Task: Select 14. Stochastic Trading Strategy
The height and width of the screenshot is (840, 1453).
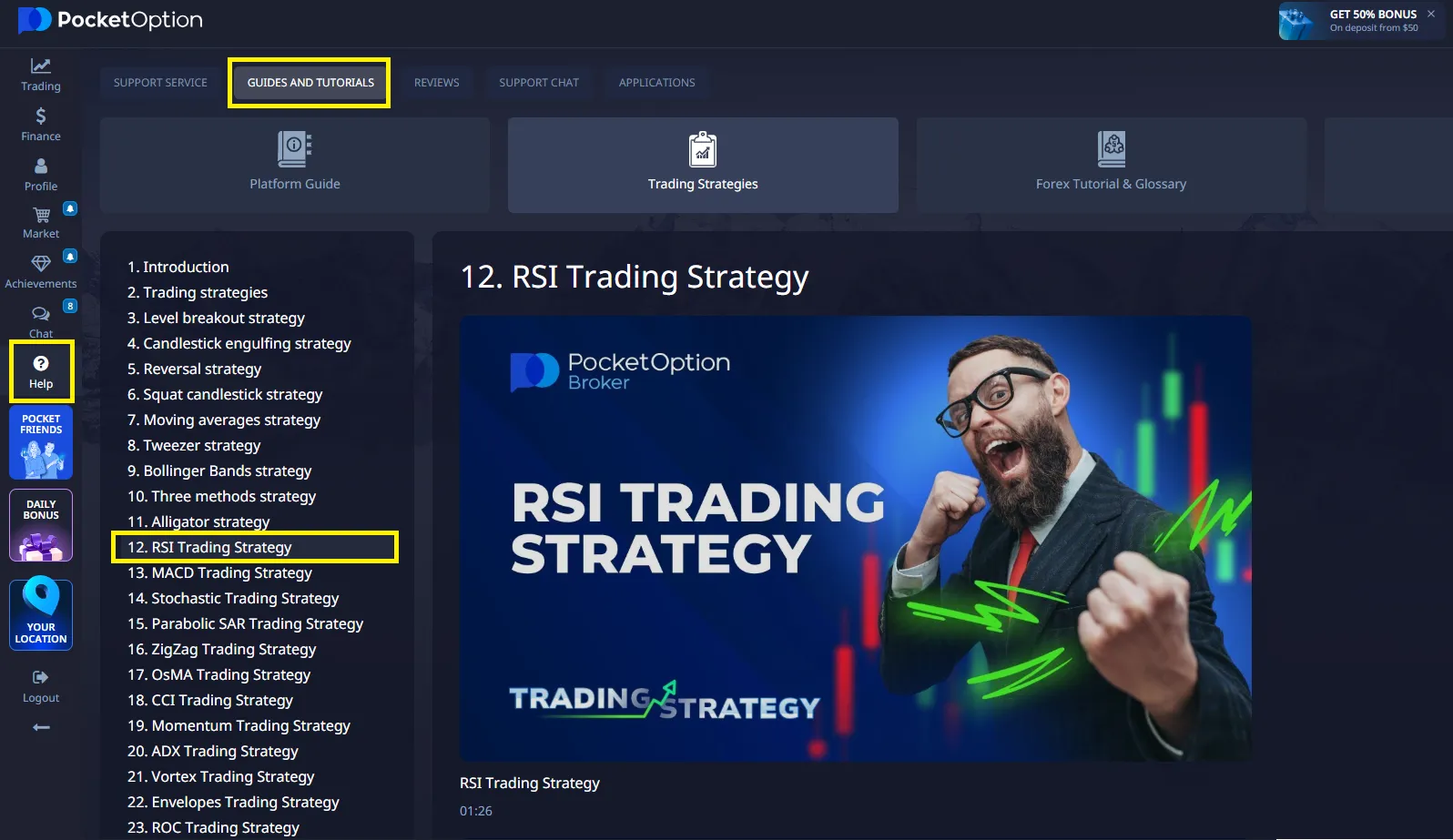Action: [233, 598]
